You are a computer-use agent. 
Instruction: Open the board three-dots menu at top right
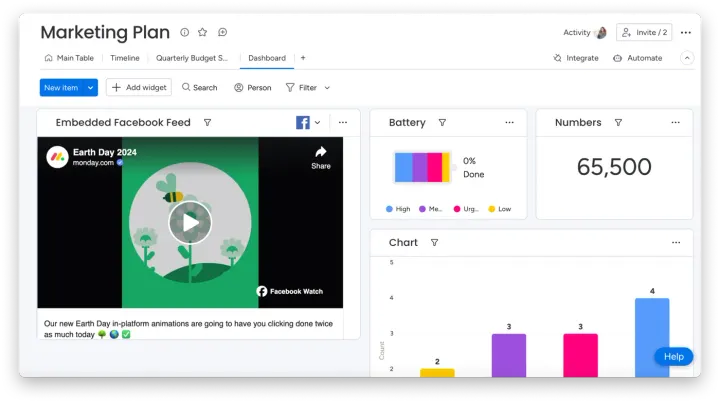[x=686, y=33]
